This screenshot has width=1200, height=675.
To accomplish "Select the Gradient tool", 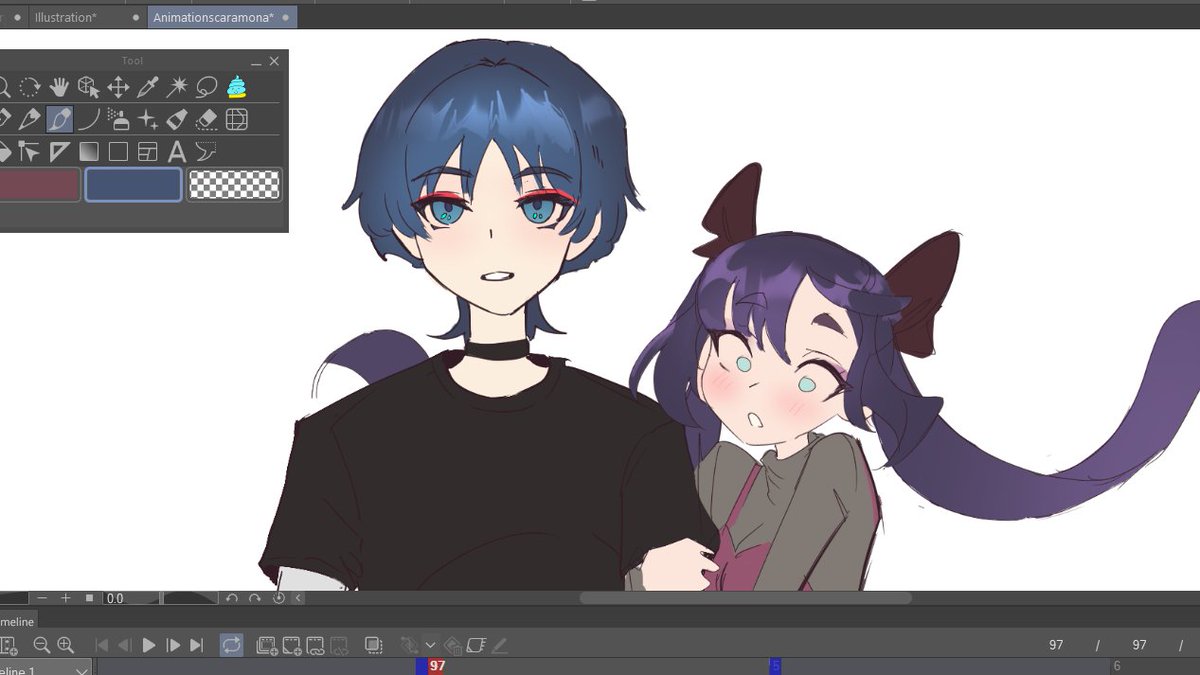I will [89, 152].
